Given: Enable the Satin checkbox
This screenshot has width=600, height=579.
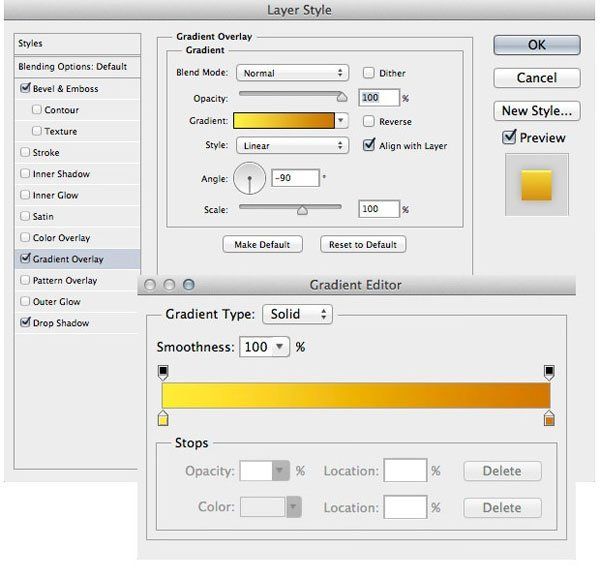Looking at the screenshot, I should [x=25, y=216].
